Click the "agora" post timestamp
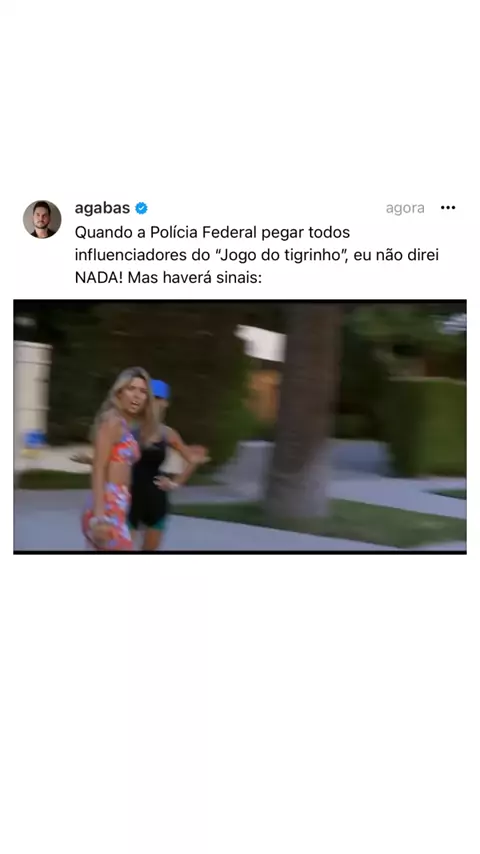The image size is (480, 854). 405,208
